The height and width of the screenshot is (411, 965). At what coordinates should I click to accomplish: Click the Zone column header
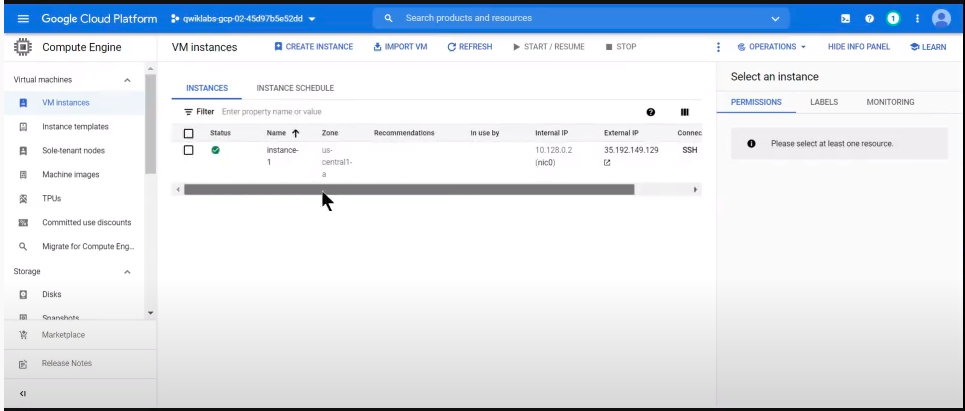[330, 133]
